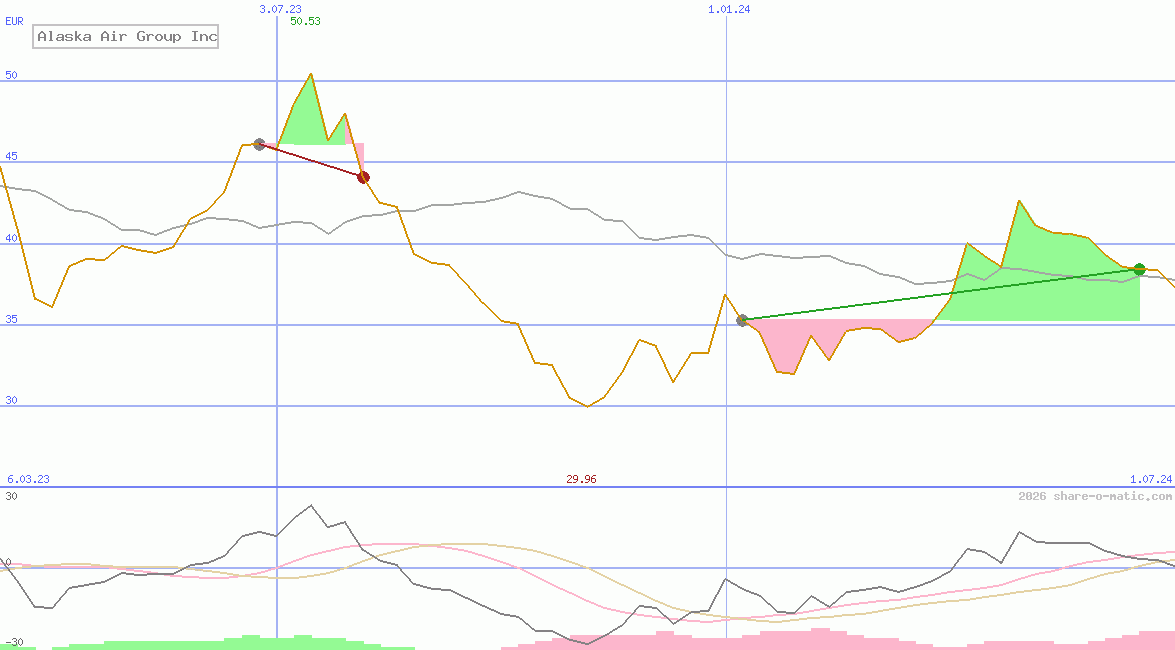Click the 1.07.24 end date label
This screenshot has width=1175, height=650.
click(1150, 479)
